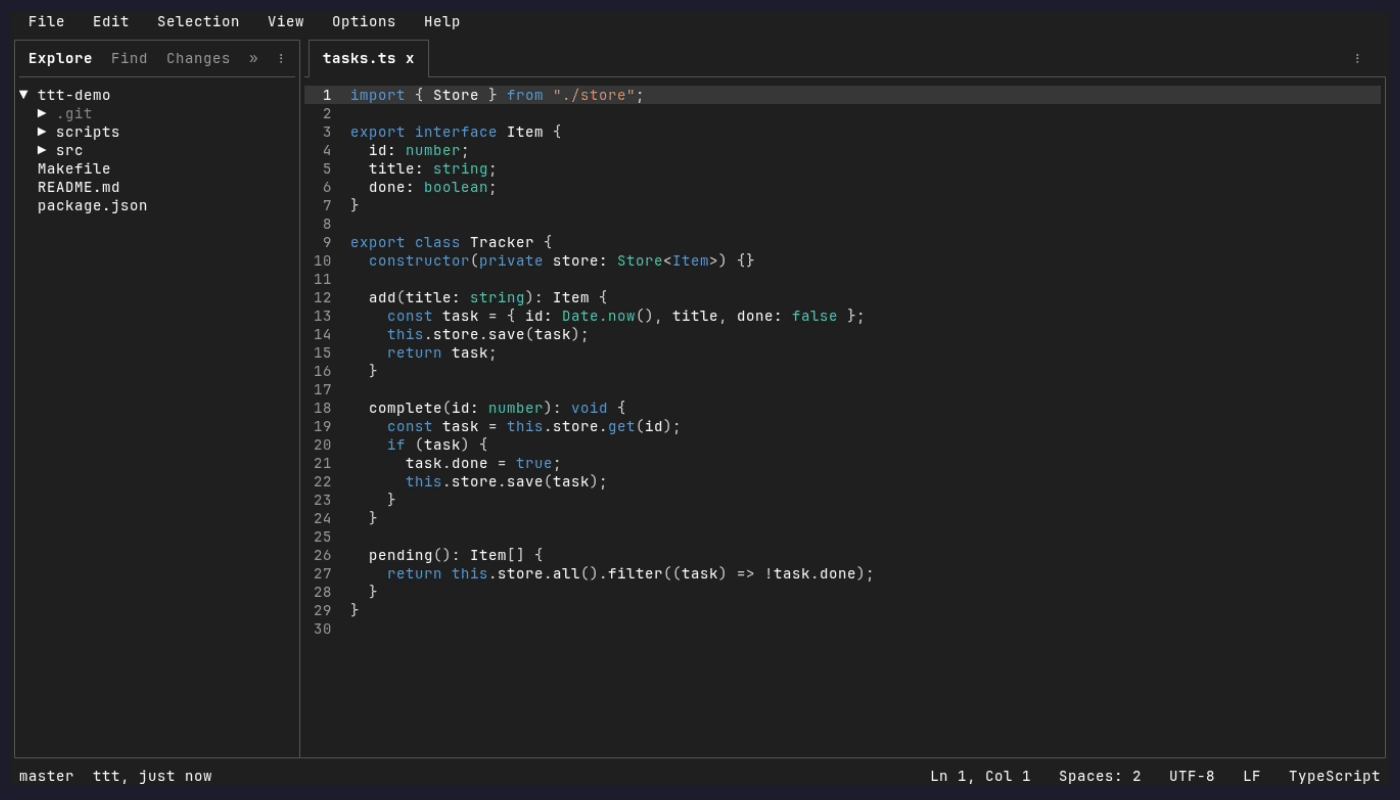Image resolution: width=1400 pixels, height=800 pixels.
Task: Click the Date.now() call on line 13
Action: [x=608, y=316]
